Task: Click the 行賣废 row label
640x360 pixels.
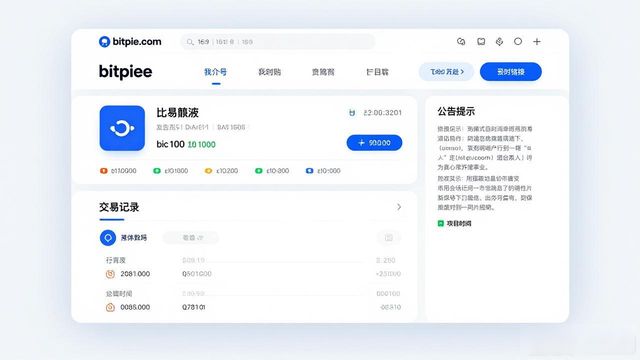Action: 116,260
